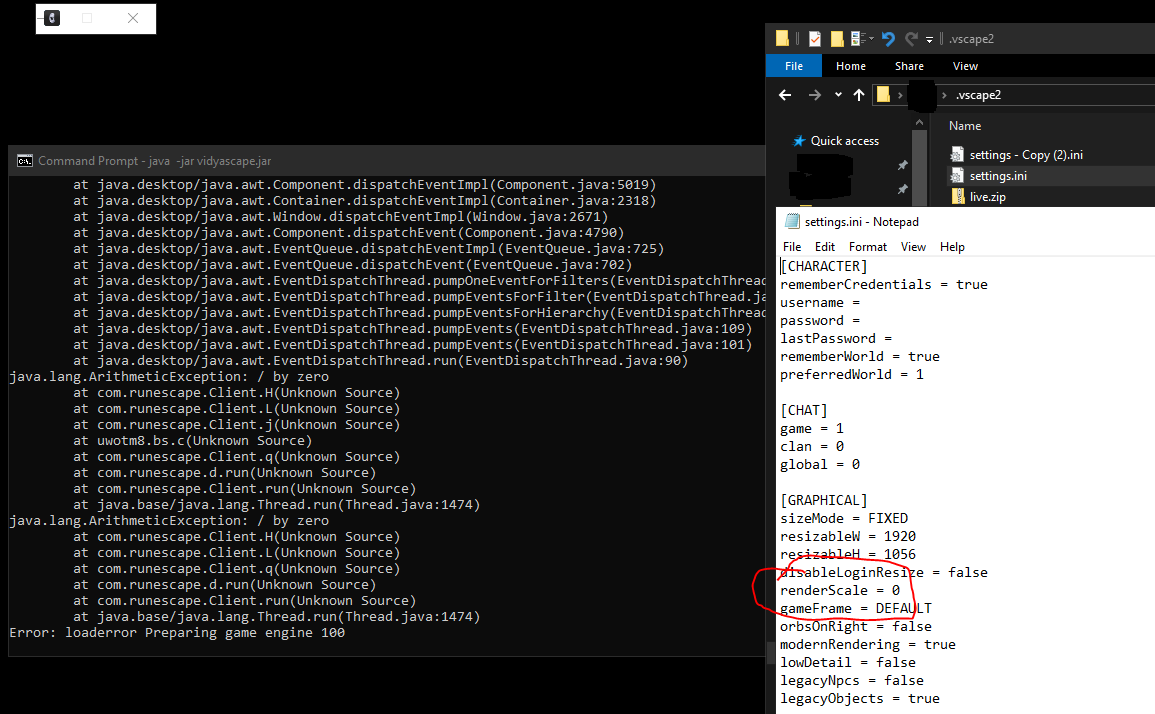Image resolution: width=1155 pixels, height=714 pixels.
Task: Open the Home ribbon tab in Explorer
Action: [851, 66]
